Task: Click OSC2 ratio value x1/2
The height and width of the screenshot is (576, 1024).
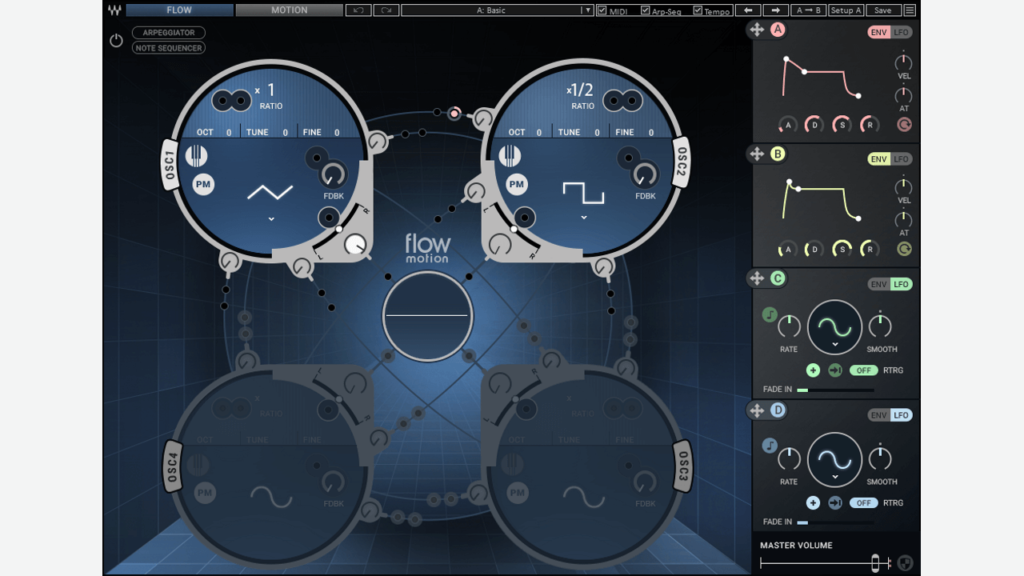Action: [580, 90]
